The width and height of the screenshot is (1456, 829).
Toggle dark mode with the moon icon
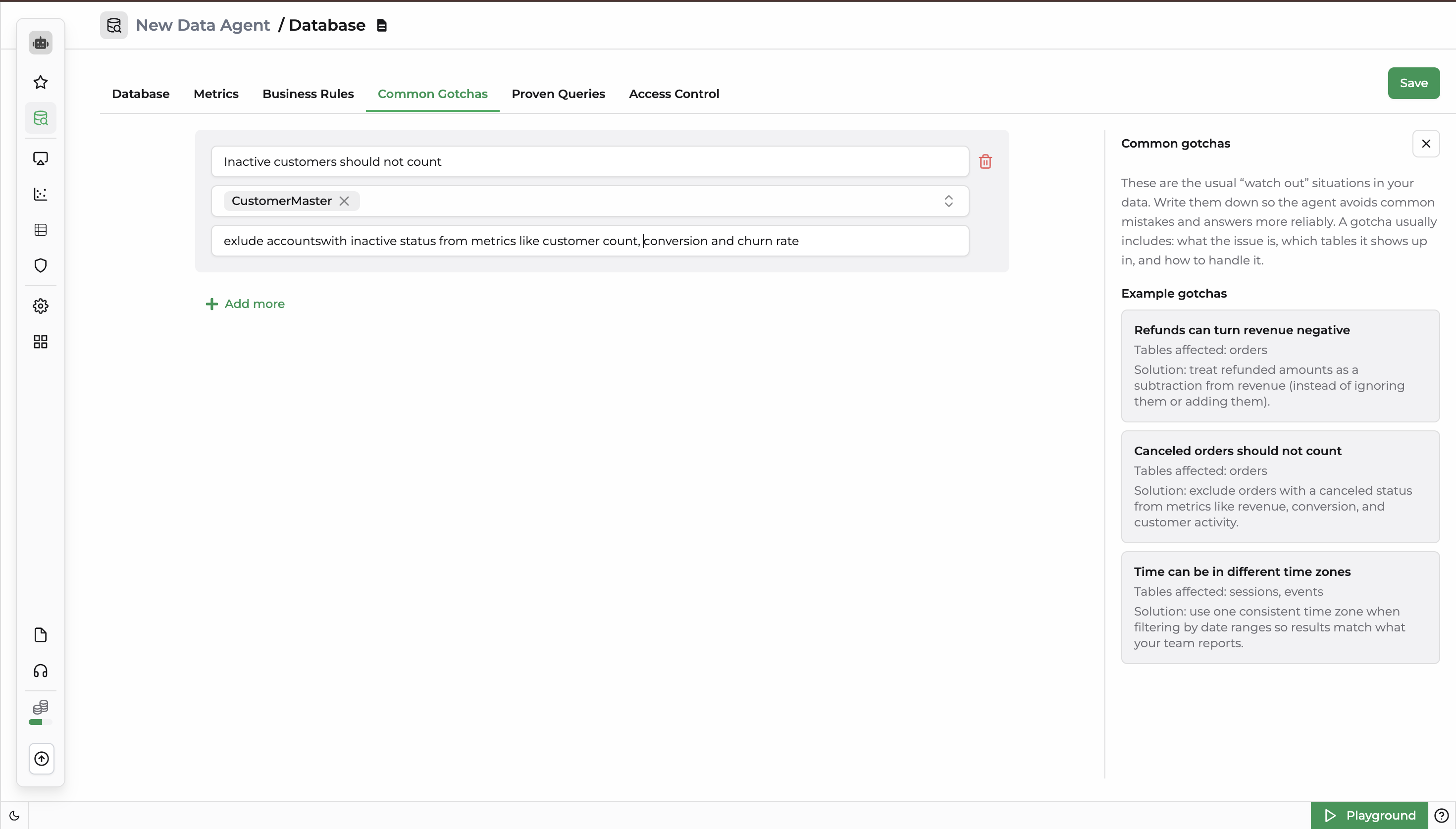(x=14, y=815)
